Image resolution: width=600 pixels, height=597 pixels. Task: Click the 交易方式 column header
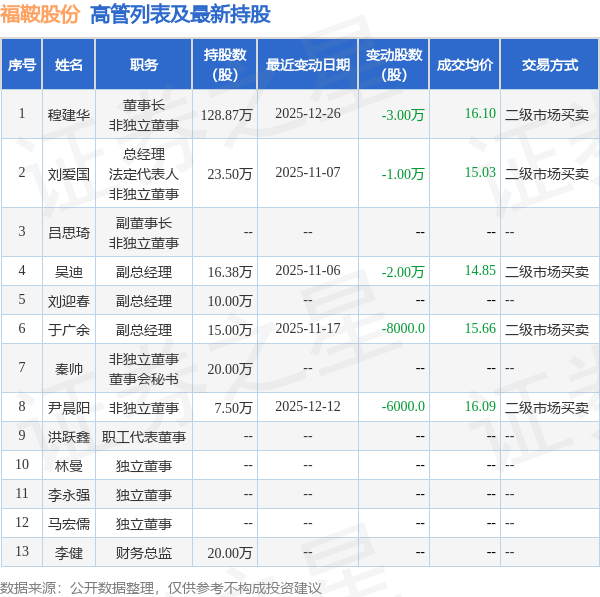pyautogui.click(x=549, y=64)
